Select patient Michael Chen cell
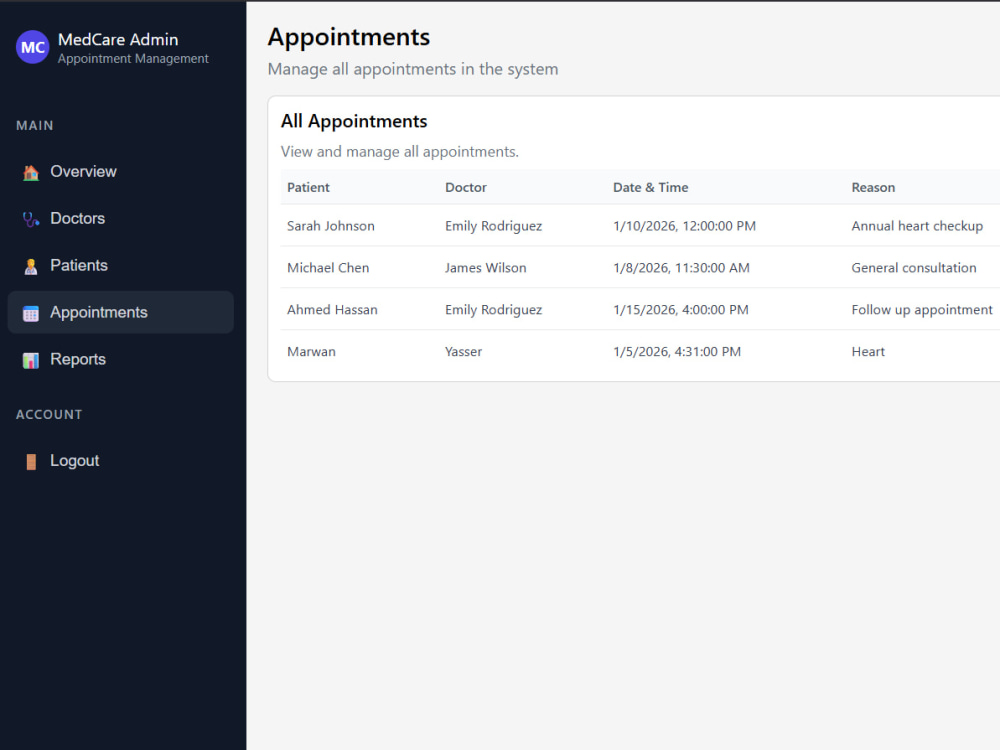Image resolution: width=1000 pixels, height=750 pixels. coord(328,268)
